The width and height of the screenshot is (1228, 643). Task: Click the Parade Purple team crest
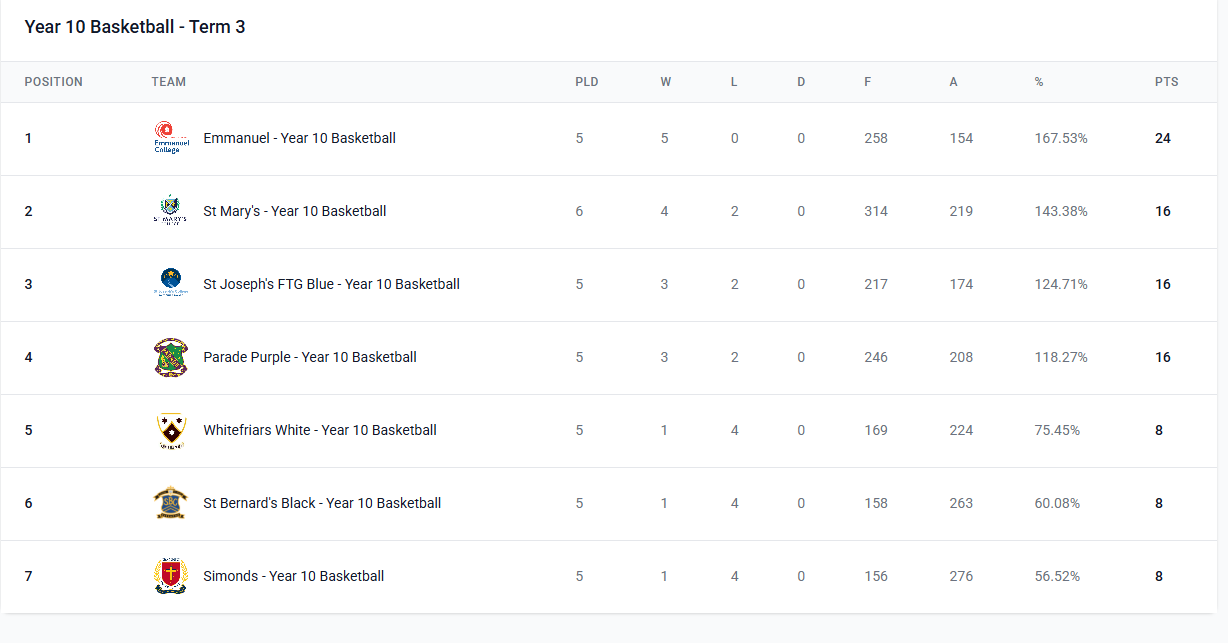(x=170, y=357)
